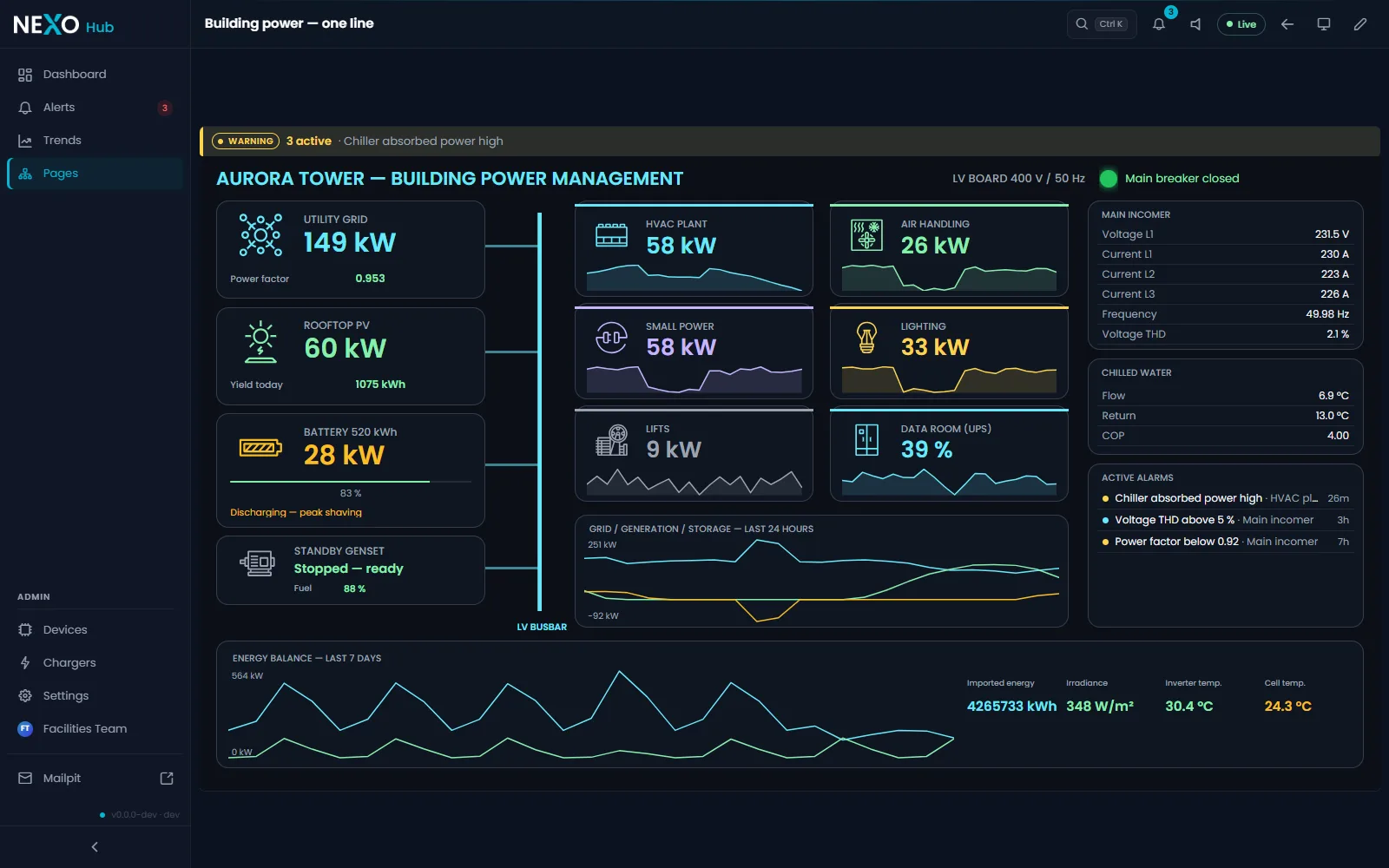1389x868 pixels.
Task: Click the Mailpit external-link icon
Action: tap(167, 779)
